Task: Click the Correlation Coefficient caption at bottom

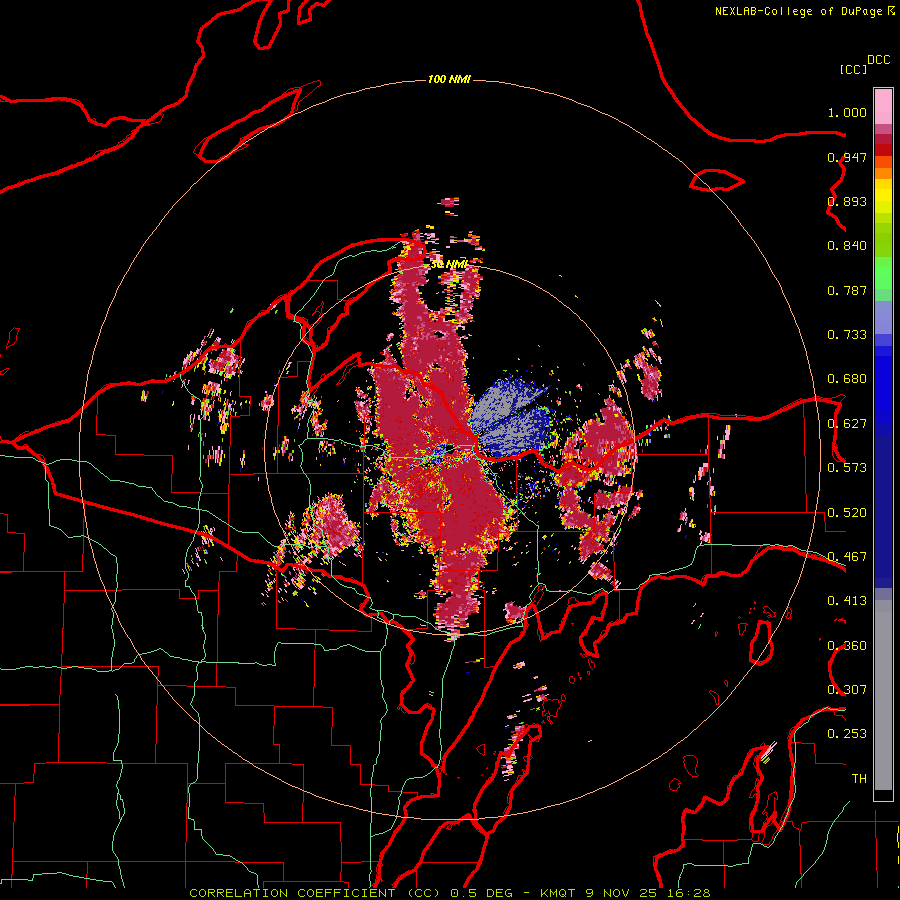Action: coord(449,893)
